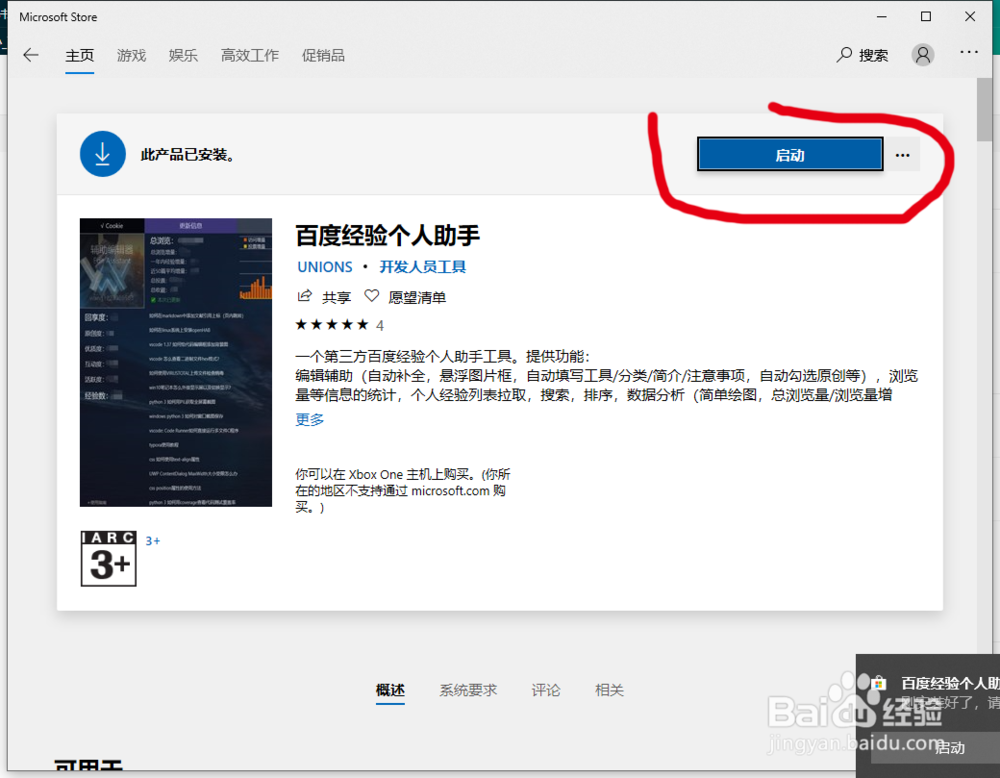Open the ... menu beside 启动 button
The height and width of the screenshot is (778, 1000).
pyautogui.click(x=902, y=154)
